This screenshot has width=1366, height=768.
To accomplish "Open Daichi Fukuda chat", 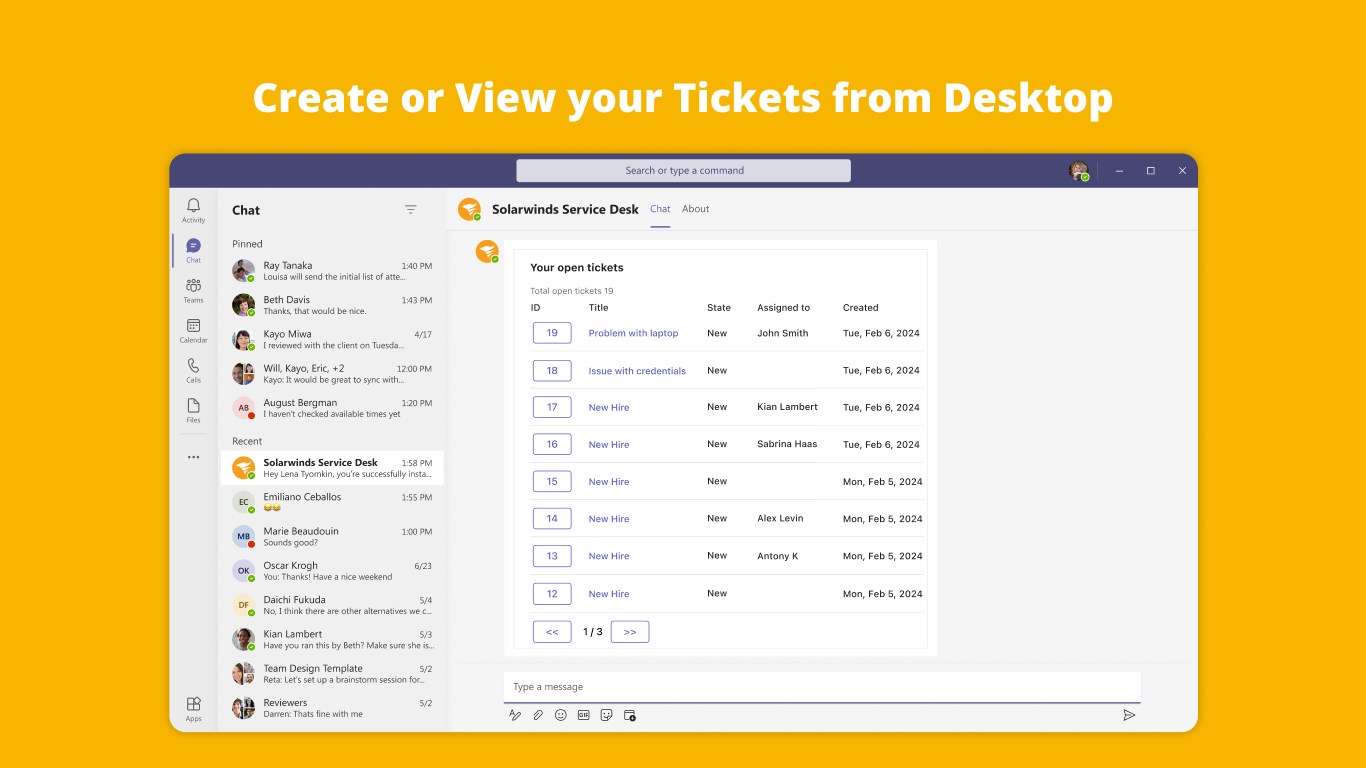I will (x=332, y=605).
